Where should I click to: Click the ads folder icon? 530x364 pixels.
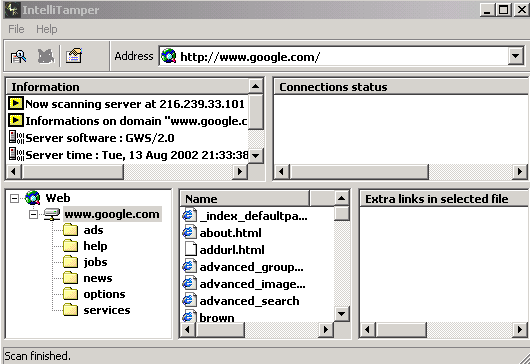[70, 230]
